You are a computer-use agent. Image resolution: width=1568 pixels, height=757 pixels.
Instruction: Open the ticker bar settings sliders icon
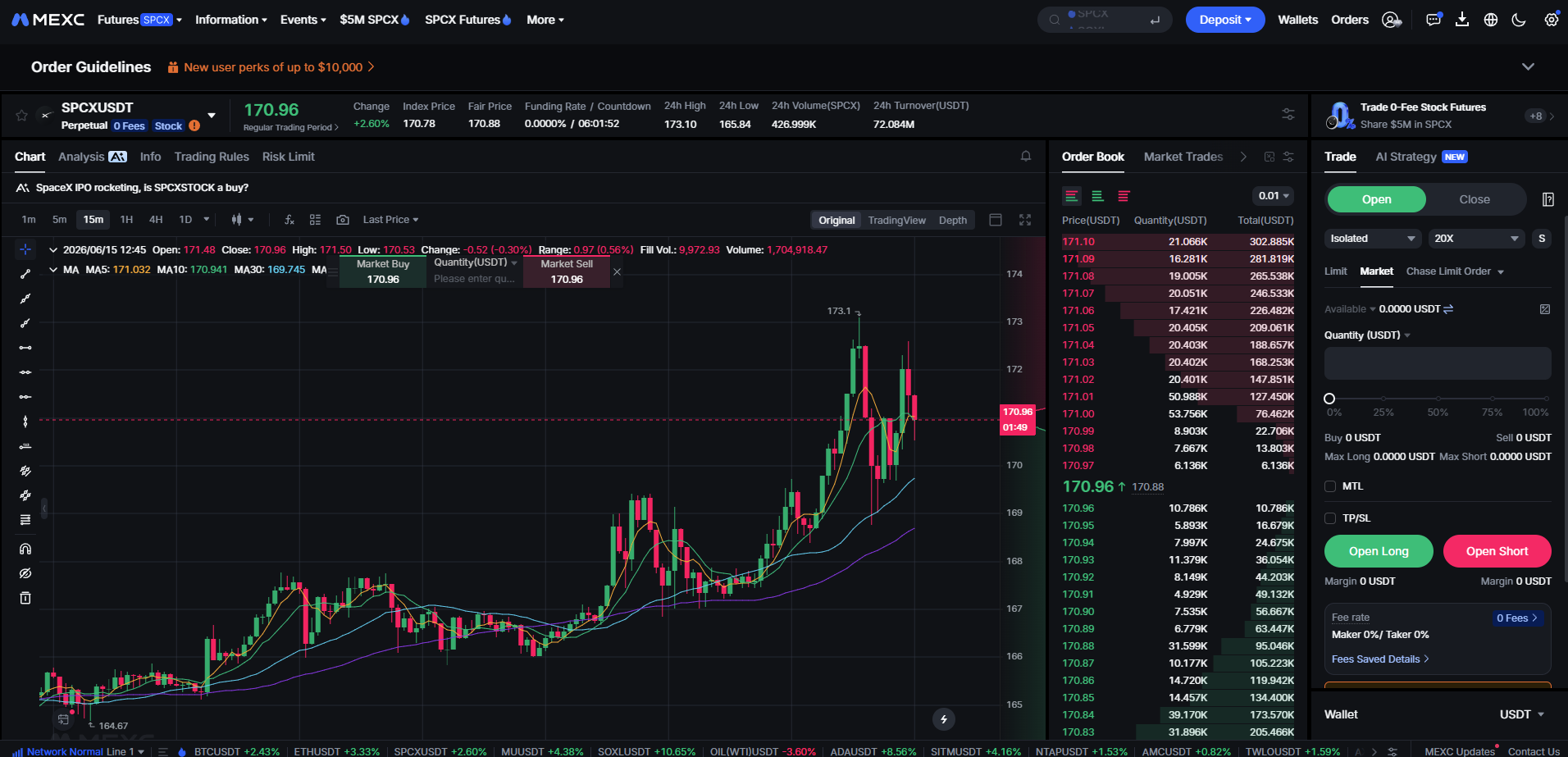click(1288, 114)
